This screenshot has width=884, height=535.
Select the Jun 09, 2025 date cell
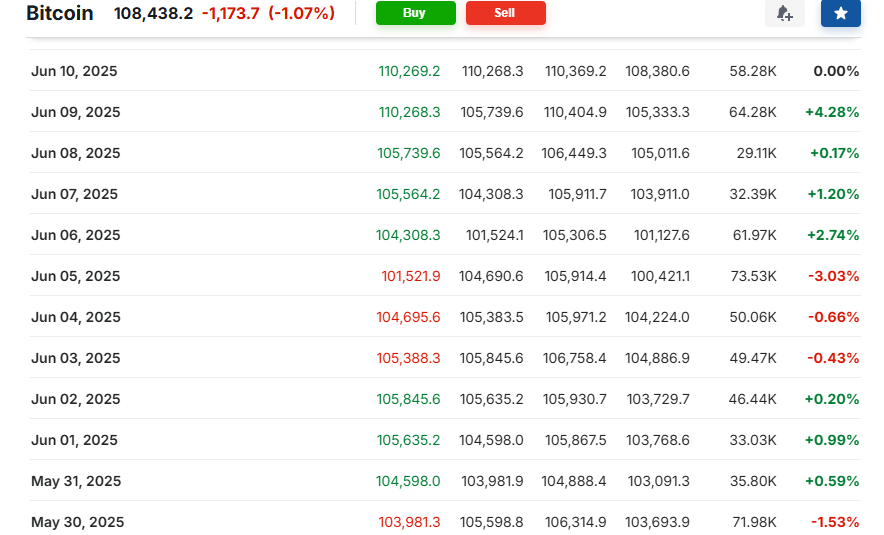[75, 112]
